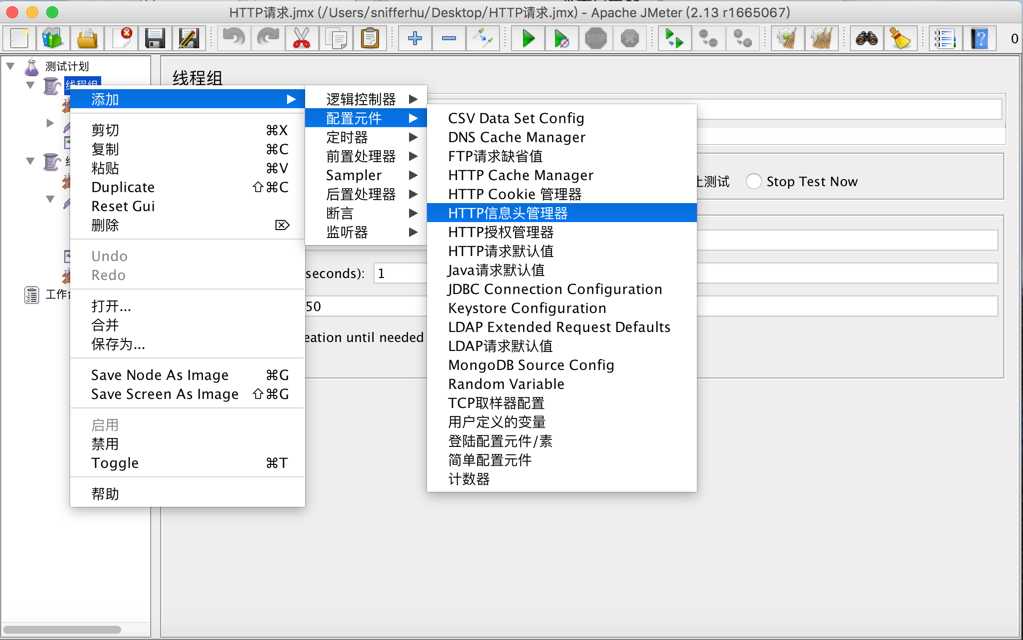Open the 逻辑控制器 submenu
1023x640 pixels.
click(x=367, y=99)
